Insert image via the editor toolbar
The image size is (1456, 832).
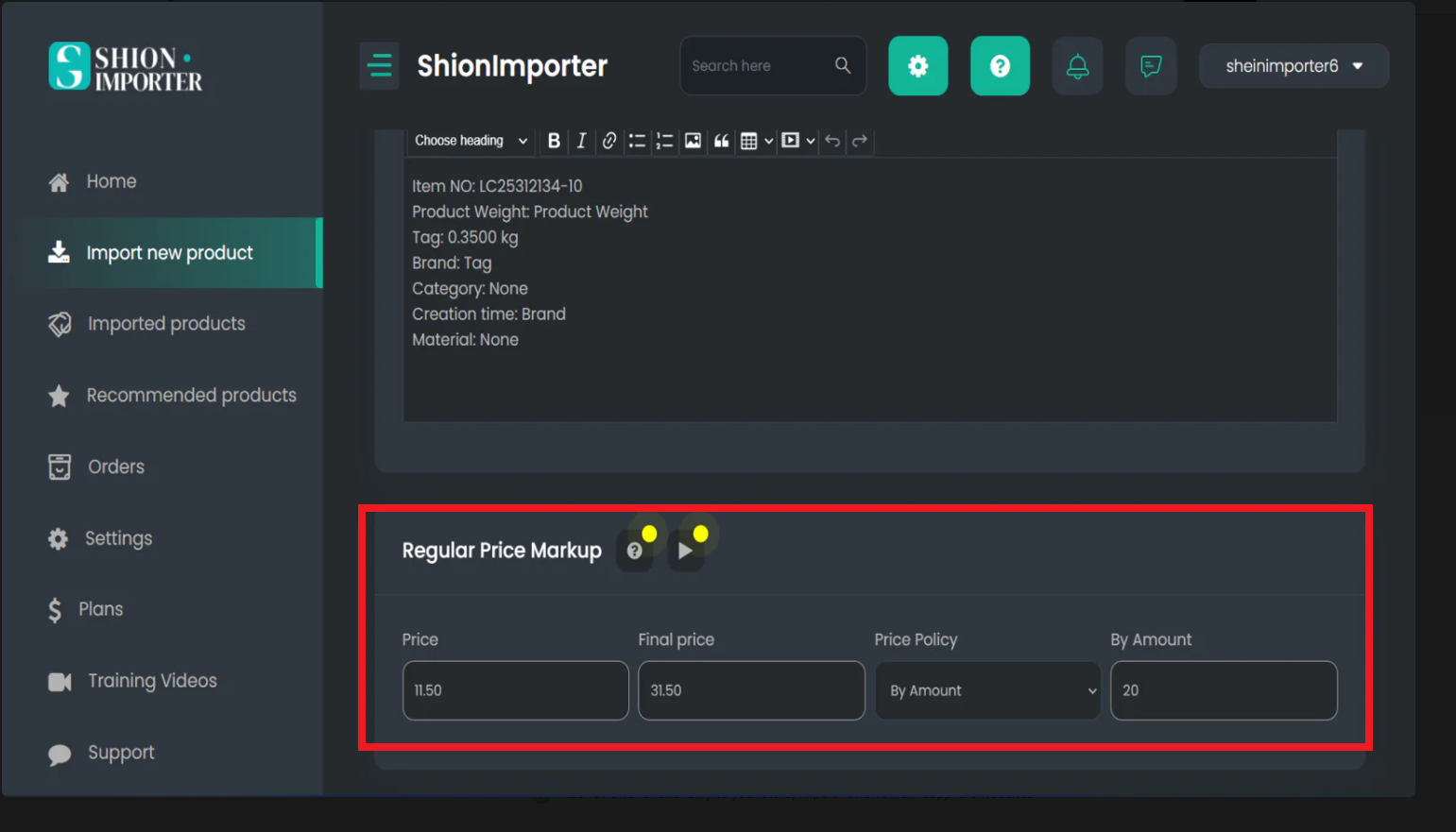pyautogui.click(x=693, y=141)
